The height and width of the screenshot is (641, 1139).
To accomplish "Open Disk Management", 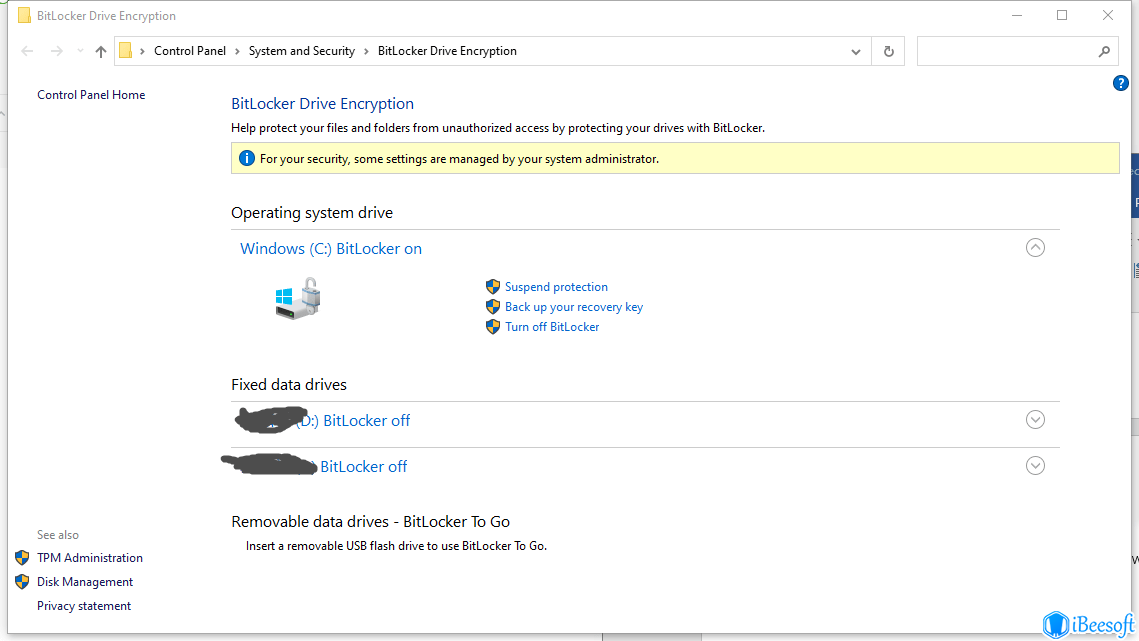I will coord(85,582).
